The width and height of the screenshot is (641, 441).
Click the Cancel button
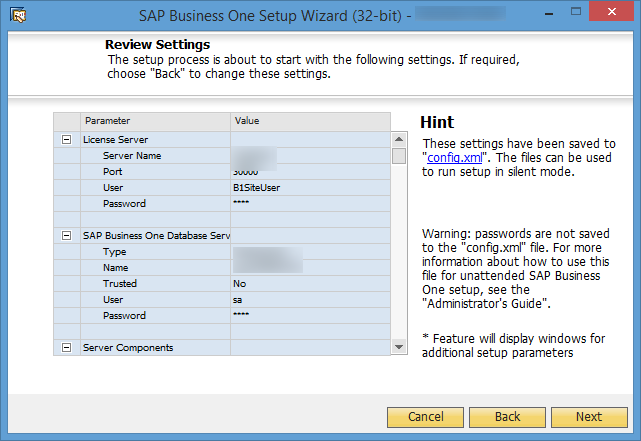(425, 417)
